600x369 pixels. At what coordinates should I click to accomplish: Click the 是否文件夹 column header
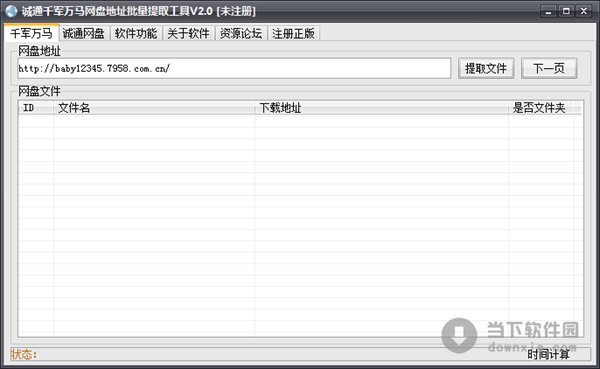(541, 108)
